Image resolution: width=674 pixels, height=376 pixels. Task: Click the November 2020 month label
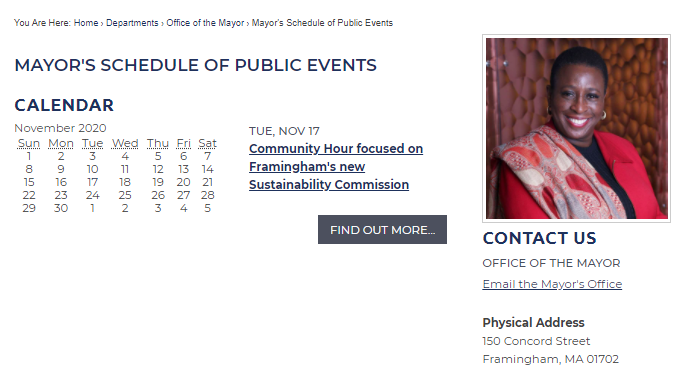[x=60, y=128]
